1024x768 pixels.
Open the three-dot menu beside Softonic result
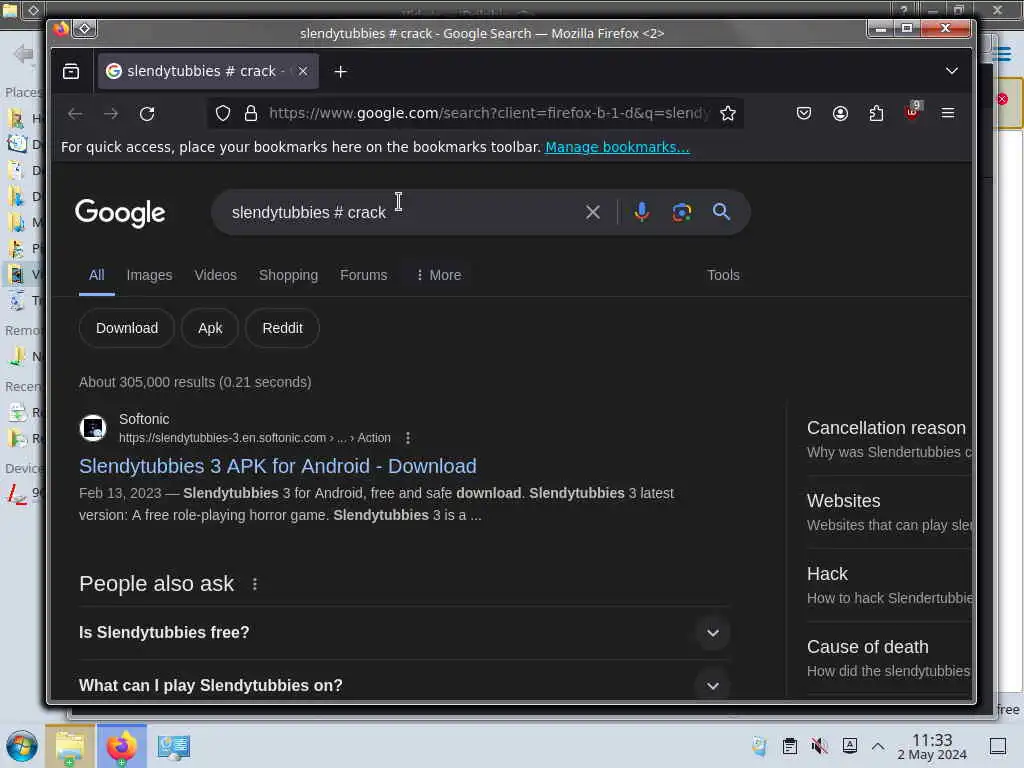[408, 438]
